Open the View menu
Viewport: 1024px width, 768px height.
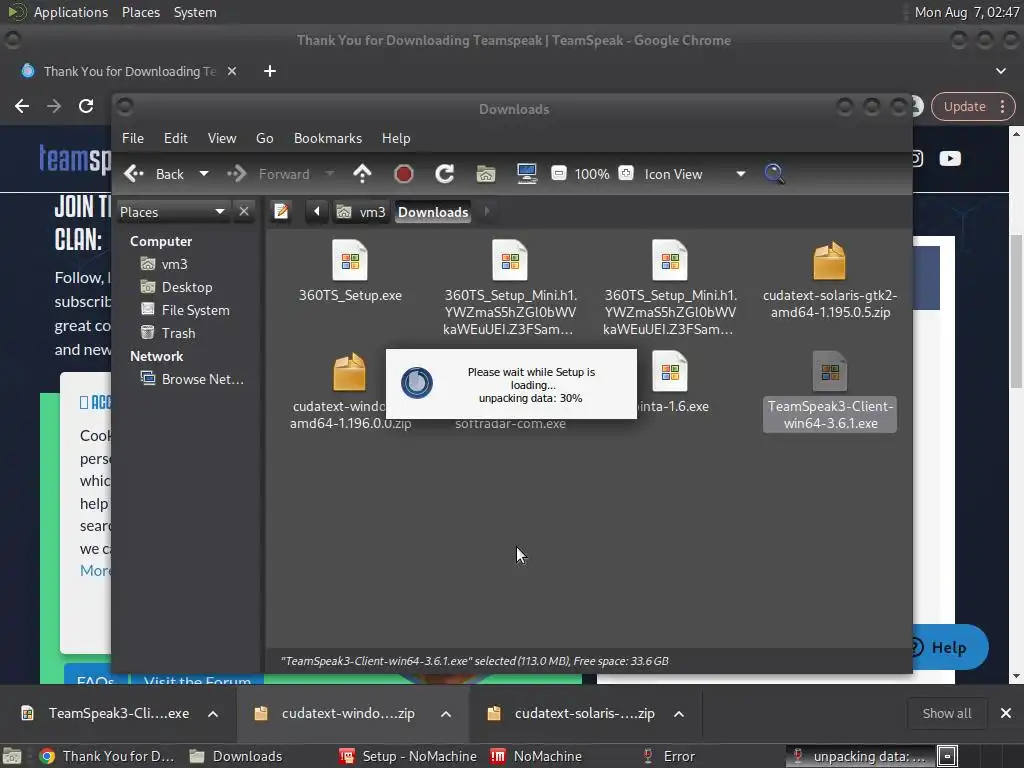(x=222, y=138)
